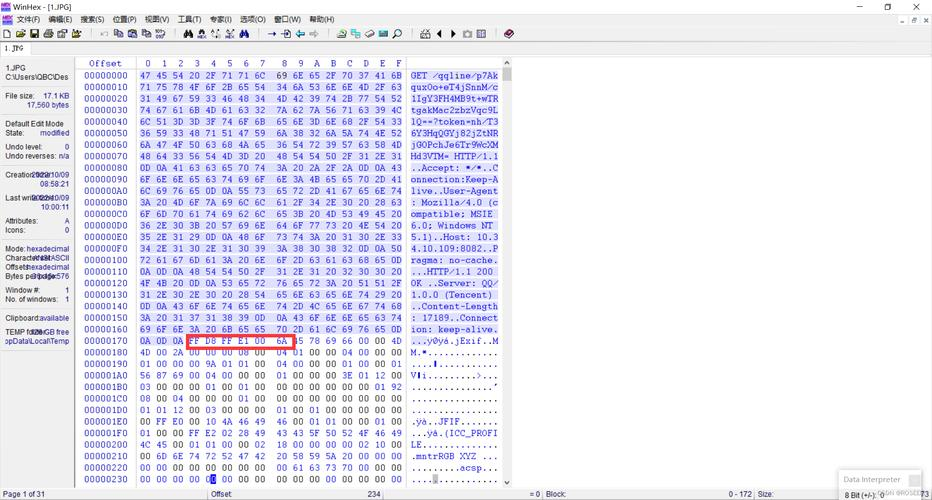Click the vertical scrollbar thumb

click(506, 74)
